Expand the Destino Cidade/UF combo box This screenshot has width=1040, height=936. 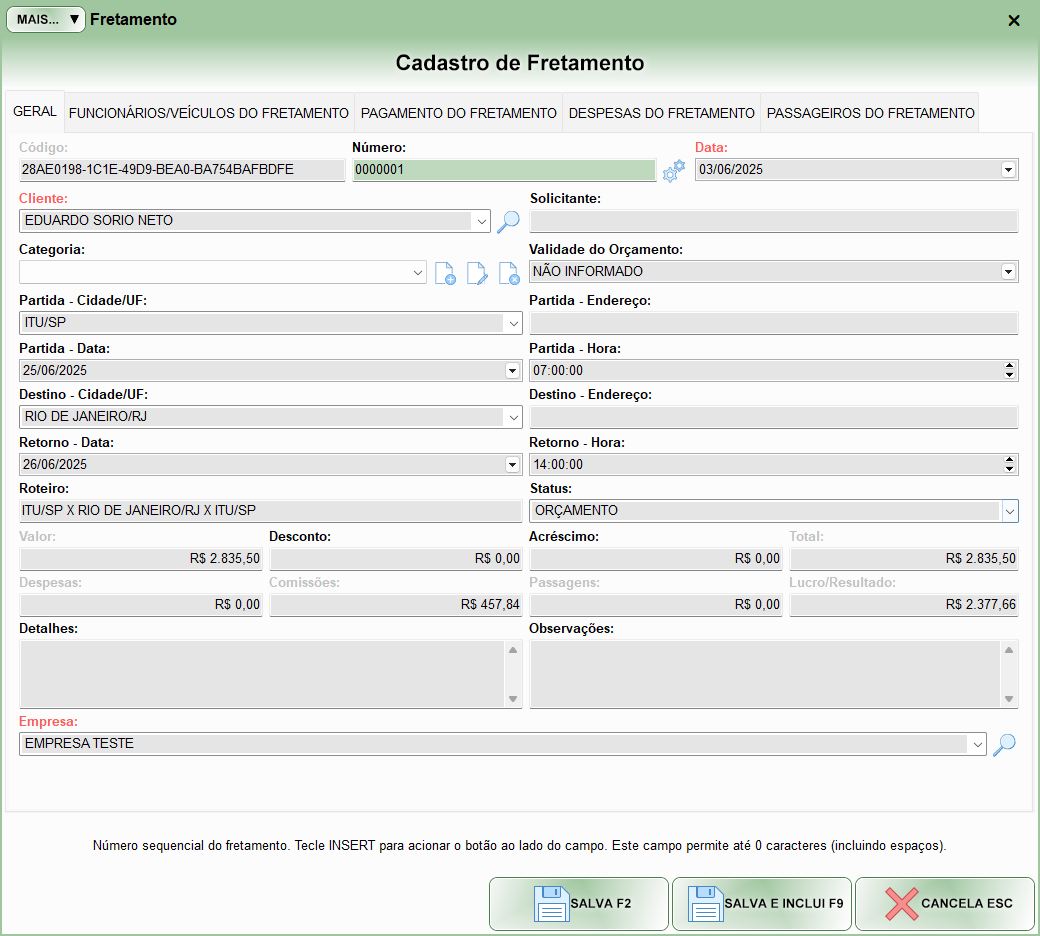[x=512, y=417]
